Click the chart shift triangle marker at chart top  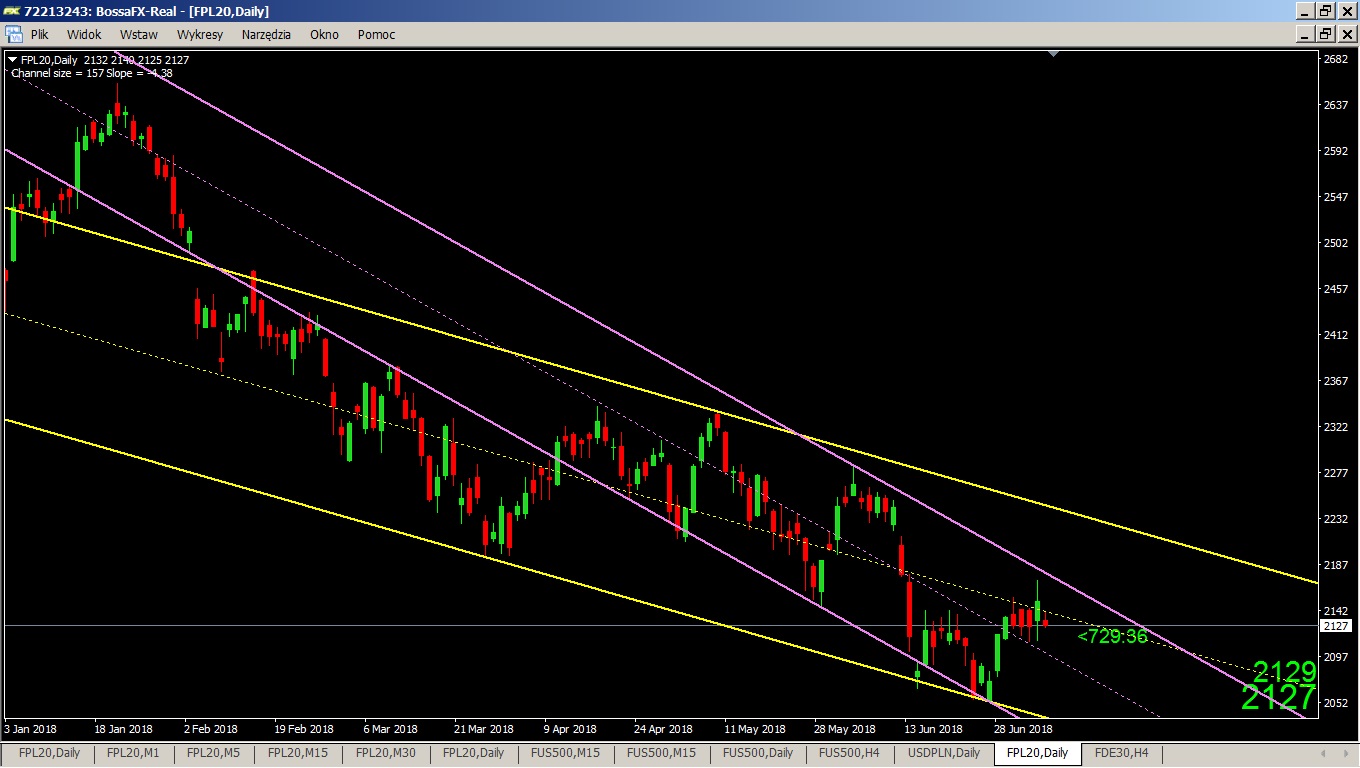click(x=1053, y=54)
